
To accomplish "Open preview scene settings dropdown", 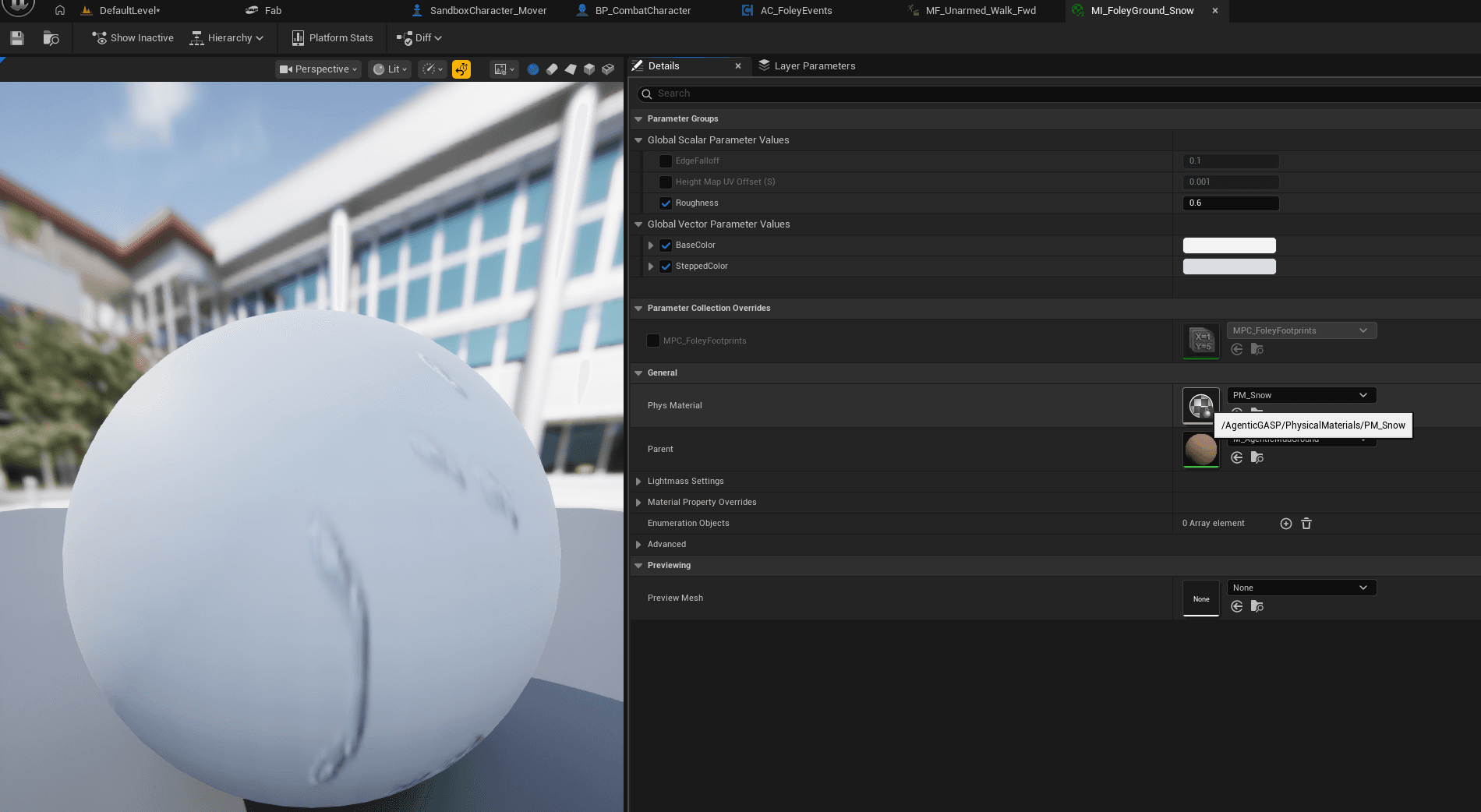I will coord(504,69).
